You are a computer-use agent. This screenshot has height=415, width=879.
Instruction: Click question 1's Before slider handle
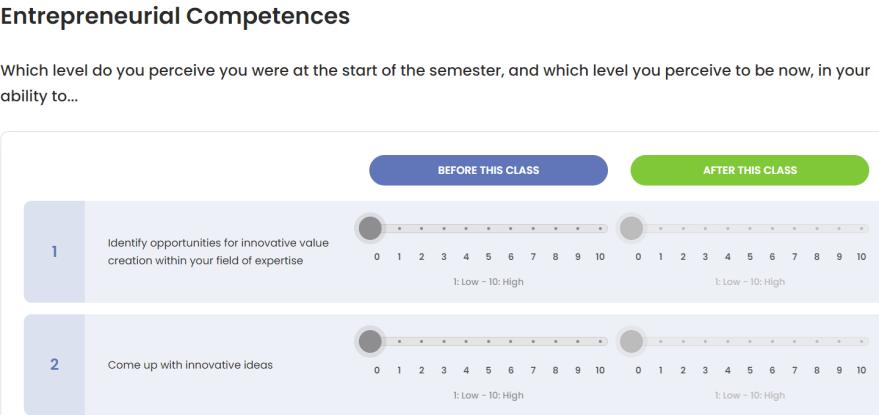point(370,228)
